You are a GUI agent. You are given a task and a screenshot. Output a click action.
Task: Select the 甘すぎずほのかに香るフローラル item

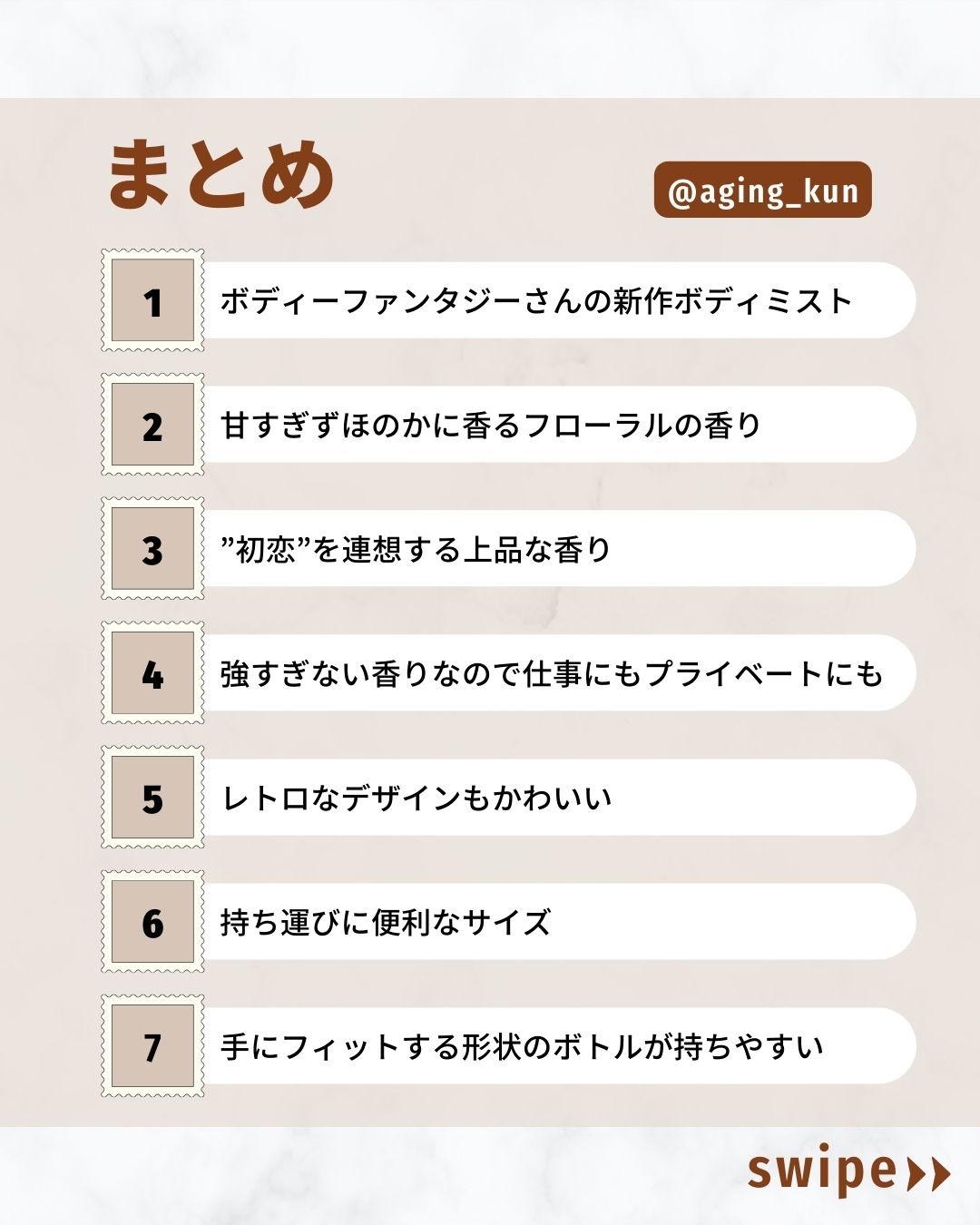(492, 426)
